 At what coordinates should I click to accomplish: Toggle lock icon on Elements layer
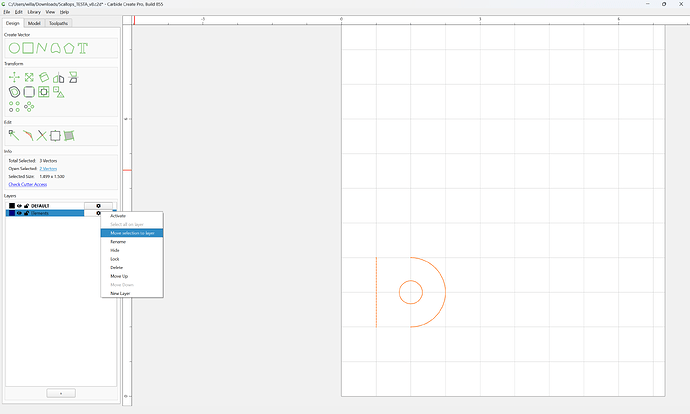click(26, 213)
